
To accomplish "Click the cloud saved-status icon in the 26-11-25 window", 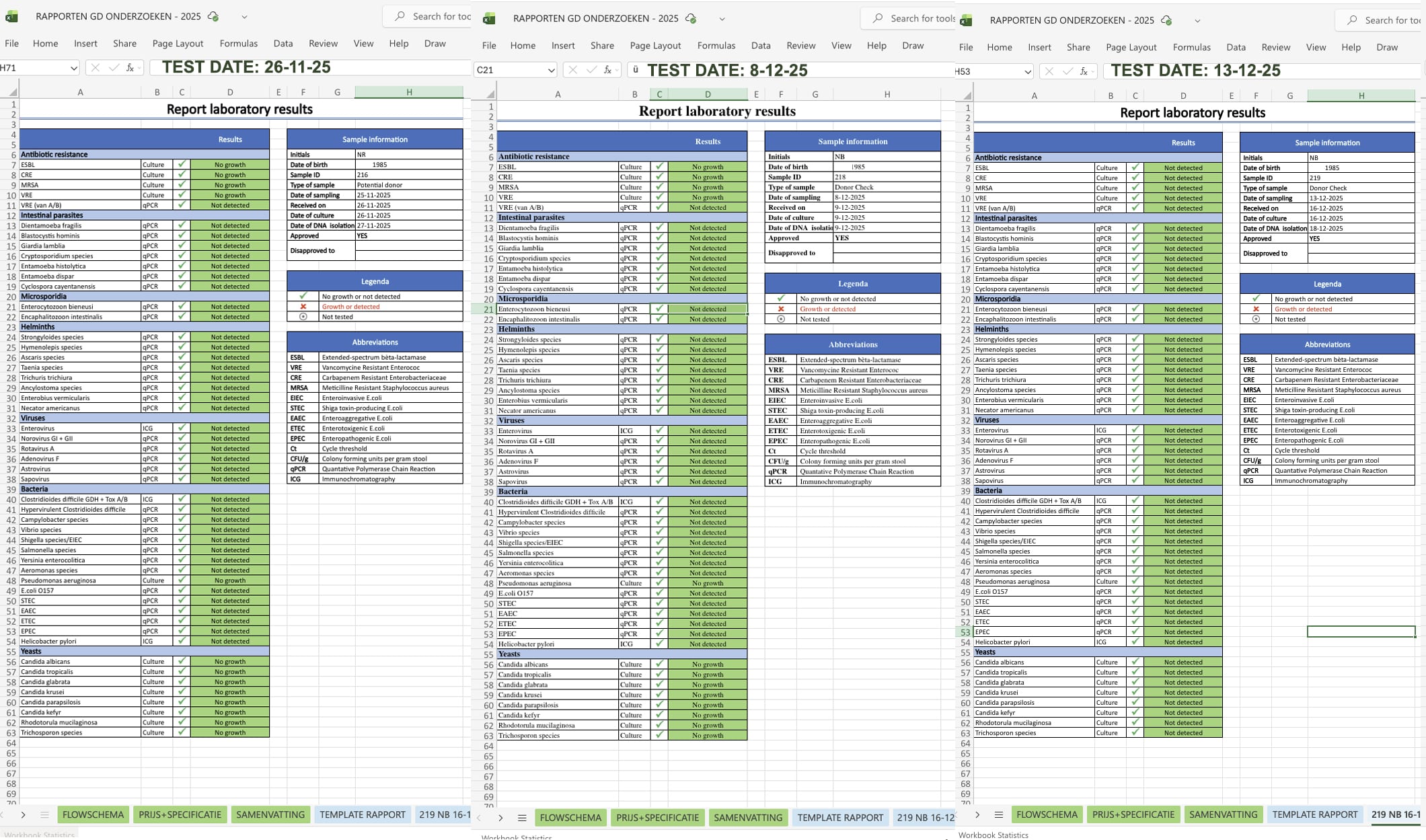I will (x=213, y=16).
